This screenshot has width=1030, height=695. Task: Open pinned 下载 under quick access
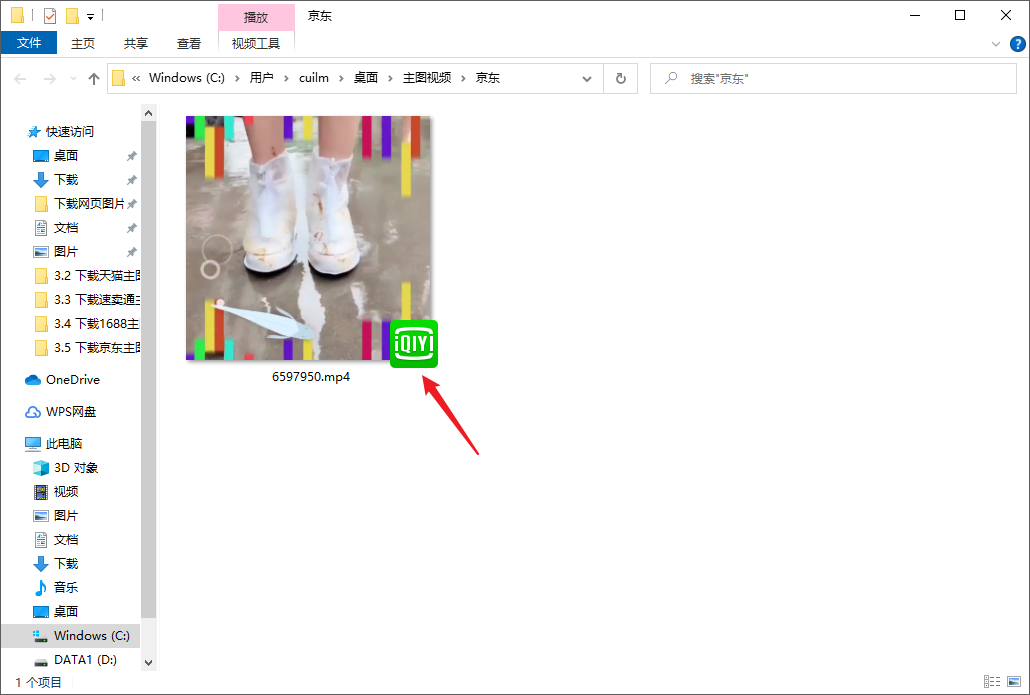[66, 180]
